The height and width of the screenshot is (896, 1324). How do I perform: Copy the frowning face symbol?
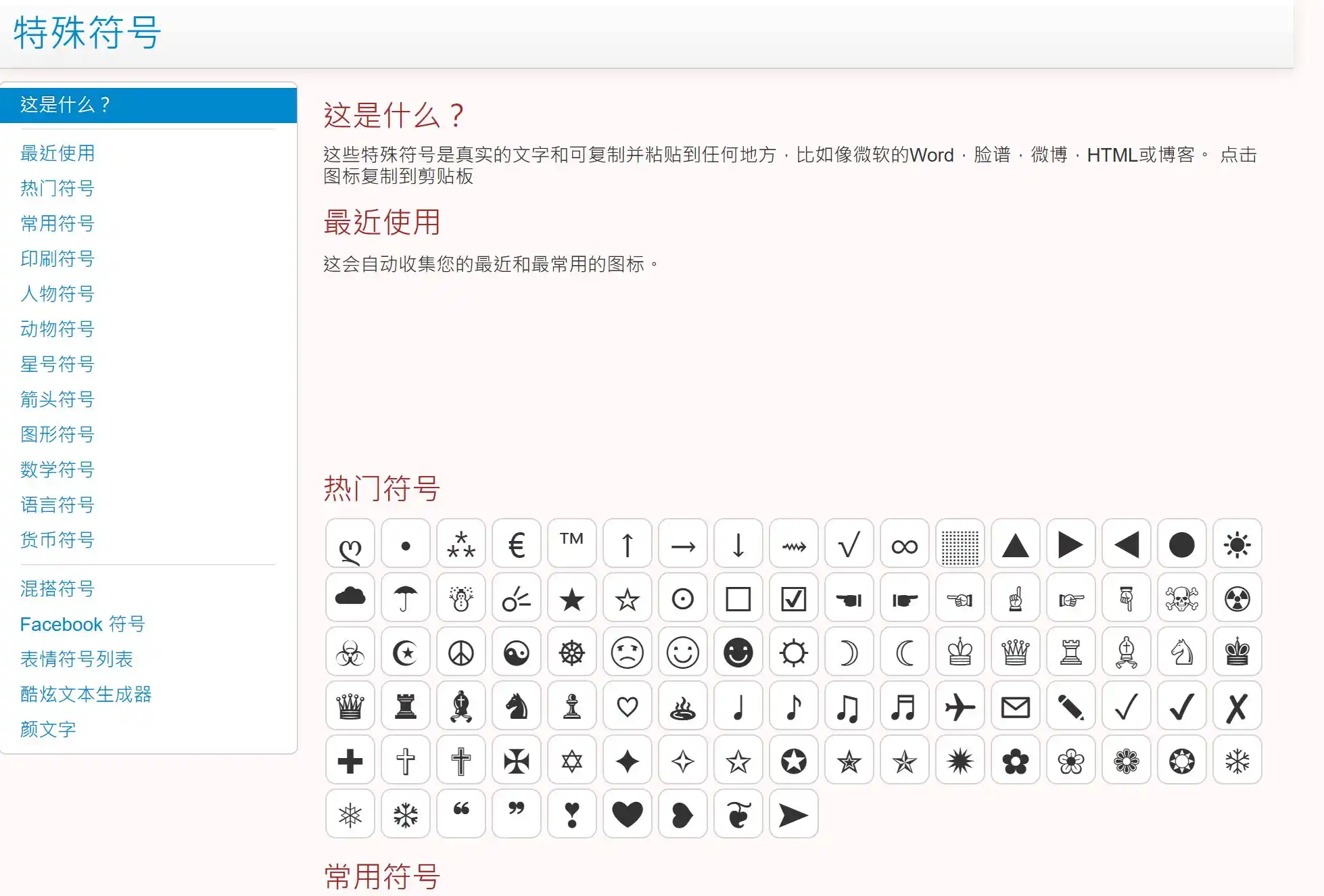pos(628,652)
